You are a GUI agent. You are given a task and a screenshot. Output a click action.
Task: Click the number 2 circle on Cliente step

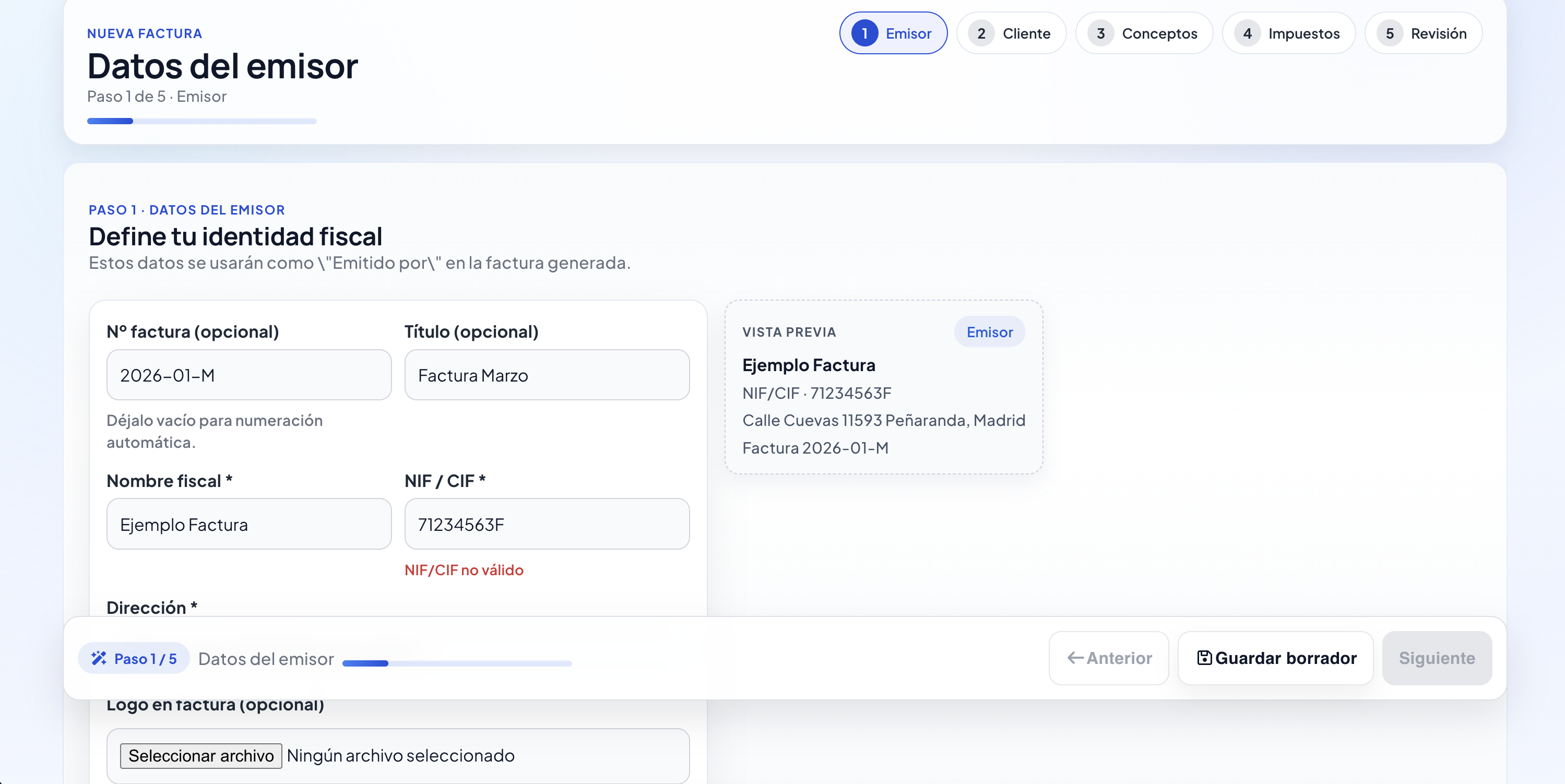click(981, 33)
